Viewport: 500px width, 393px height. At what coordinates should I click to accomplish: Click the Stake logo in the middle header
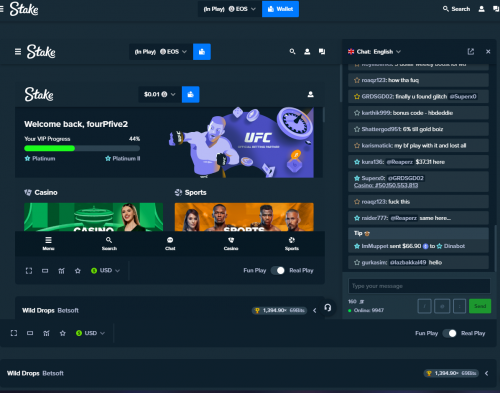(41, 52)
